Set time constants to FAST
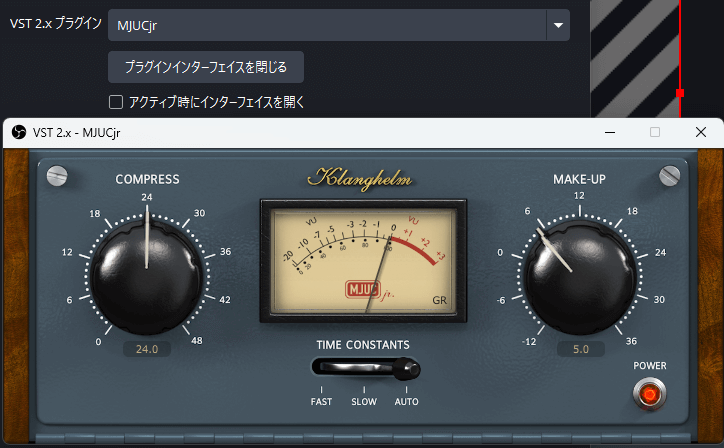Image resolution: width=724 pixels, height=448 pixels. 322,401
